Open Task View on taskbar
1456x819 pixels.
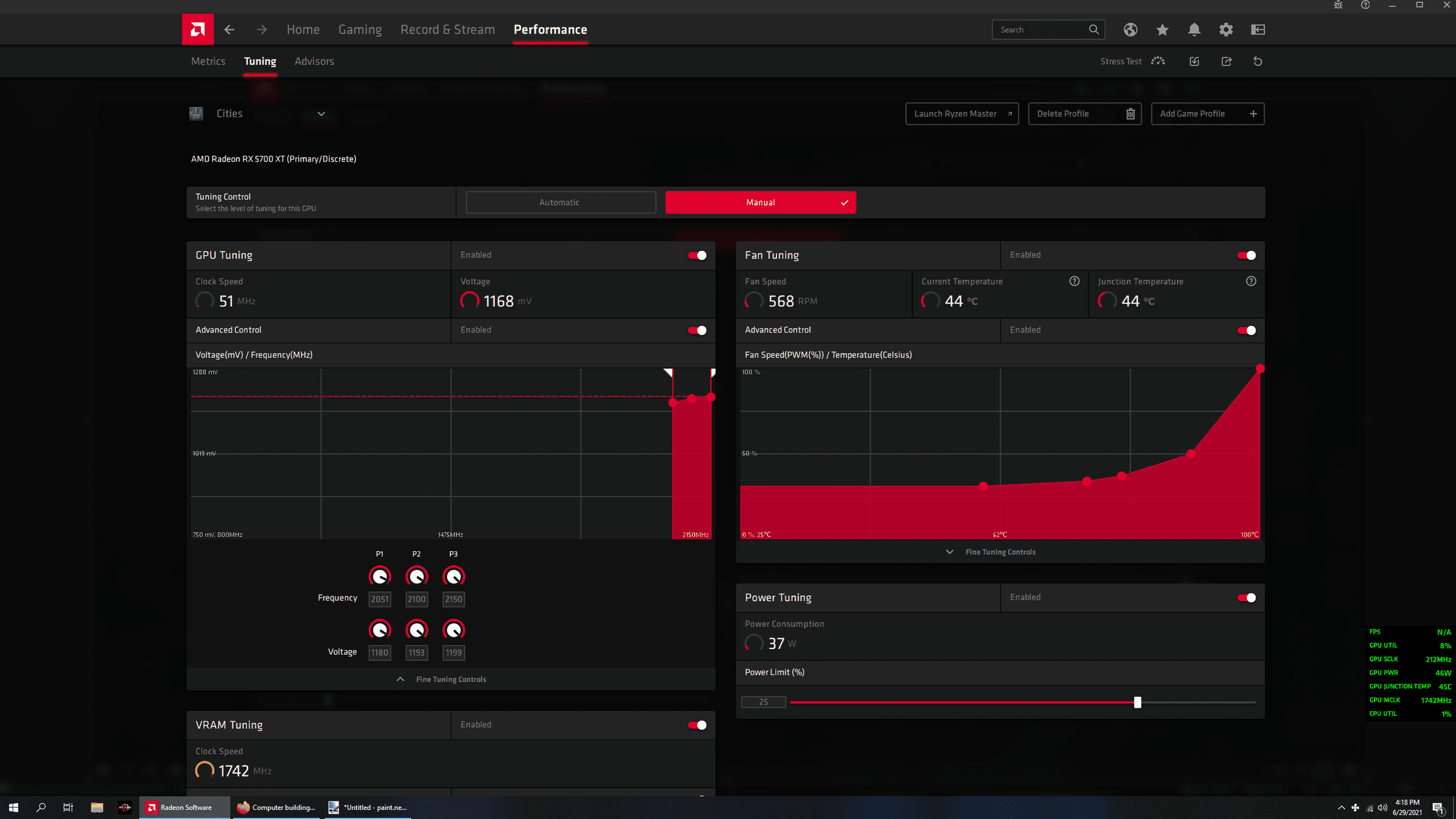68,807
